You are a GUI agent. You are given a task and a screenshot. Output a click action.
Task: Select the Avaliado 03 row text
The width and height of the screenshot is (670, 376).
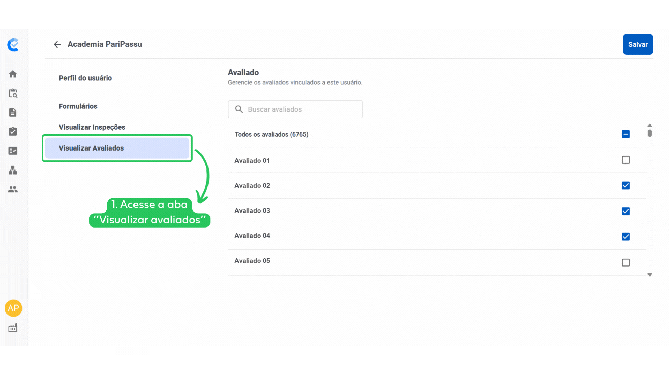pyautogui.click(x=252, y=211)
